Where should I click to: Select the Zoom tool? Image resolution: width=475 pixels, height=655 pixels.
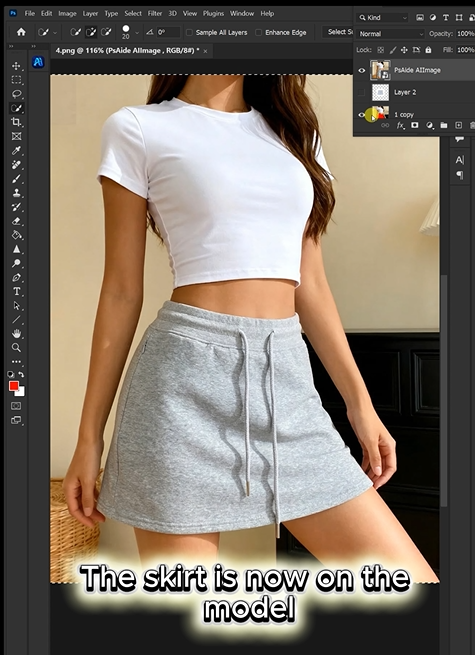point(16,348)
